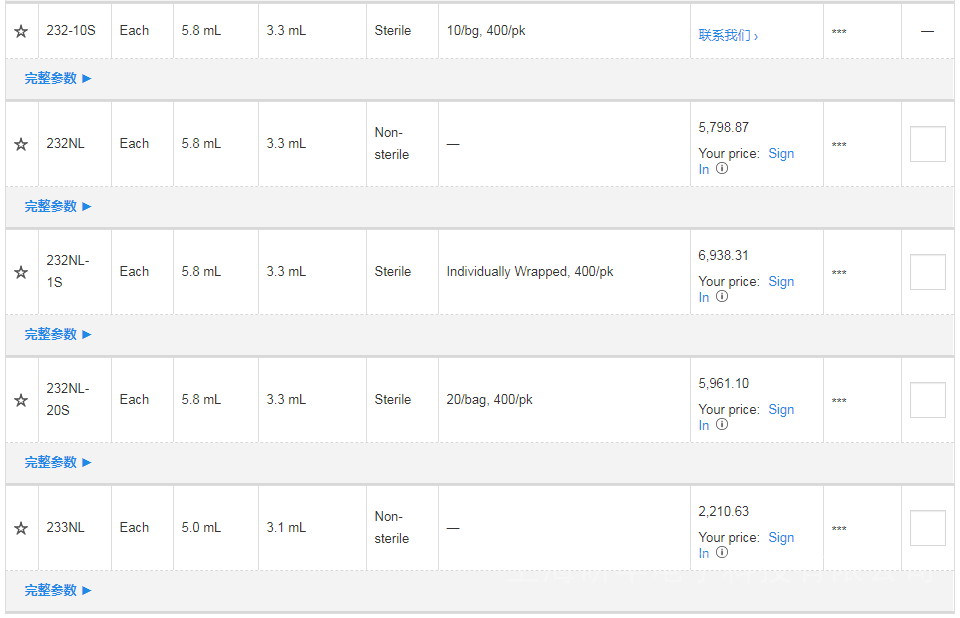Sign In for 232NL-20S price

tap(780, 410)
